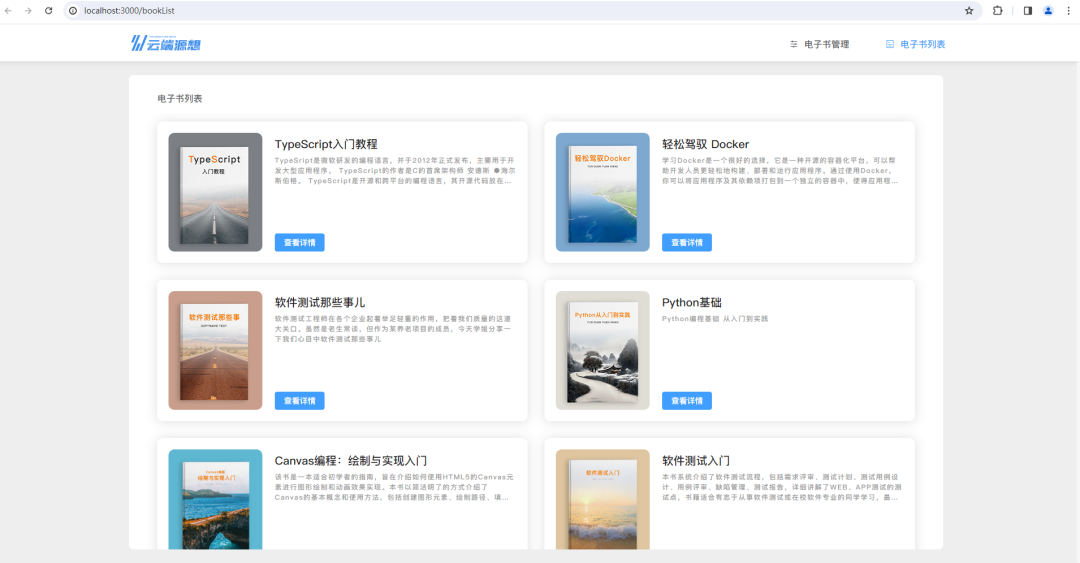Open browser three-dot menu
The height and width of the screenshot is (563, 1080).
coord(1069,11)
